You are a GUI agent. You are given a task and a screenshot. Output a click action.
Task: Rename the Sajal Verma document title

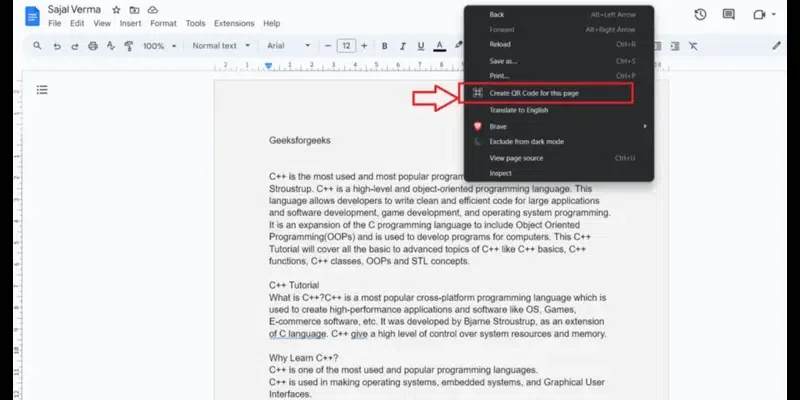(74, 10)
